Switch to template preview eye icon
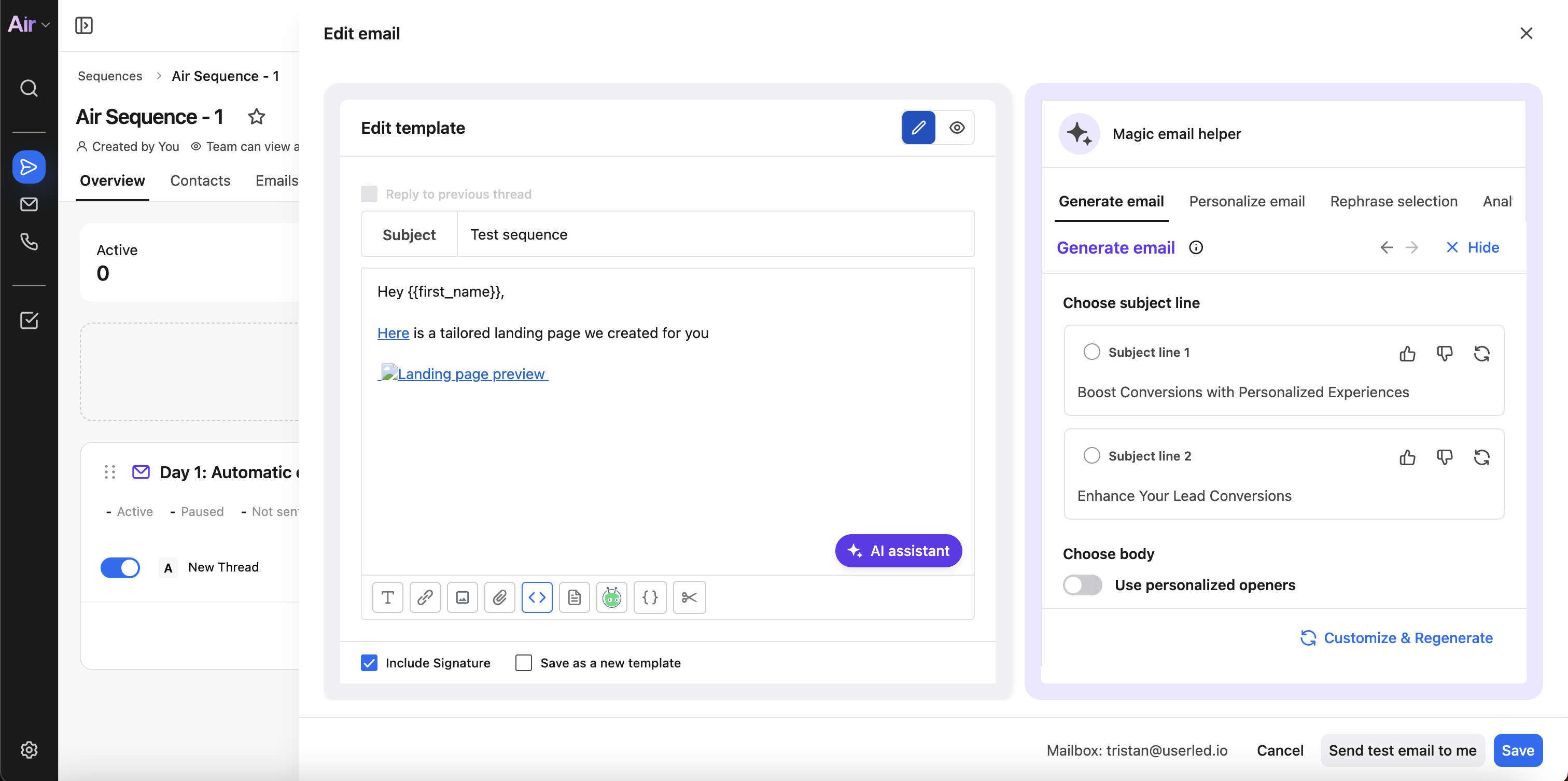 957,128
